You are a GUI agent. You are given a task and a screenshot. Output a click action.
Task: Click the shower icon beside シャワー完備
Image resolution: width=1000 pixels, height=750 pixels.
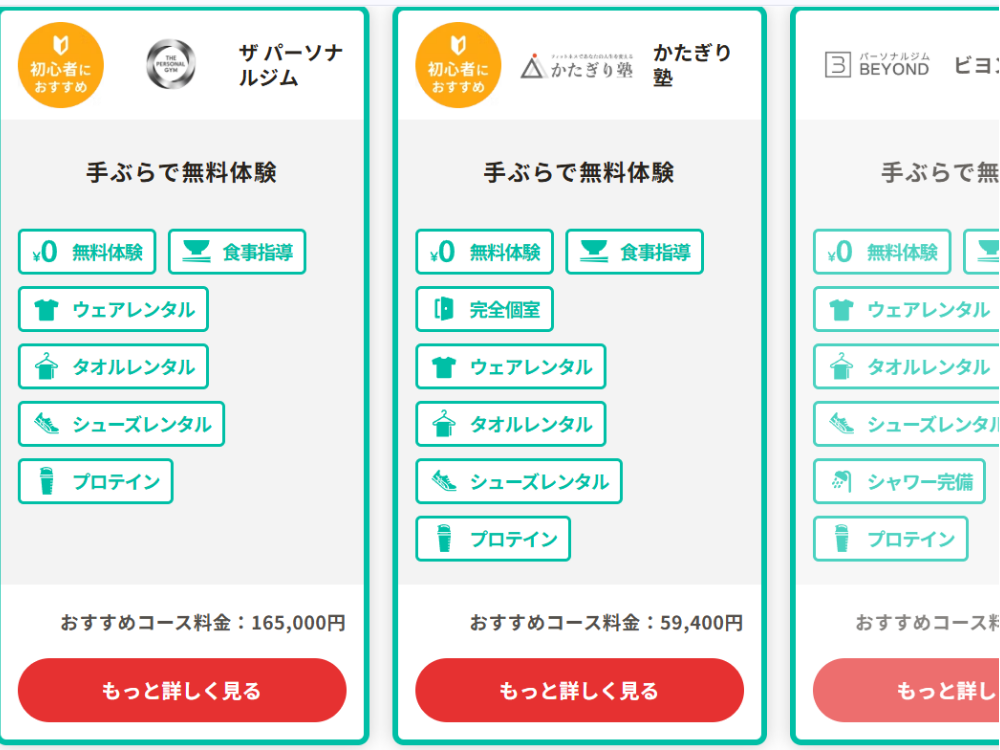point(841,482)
